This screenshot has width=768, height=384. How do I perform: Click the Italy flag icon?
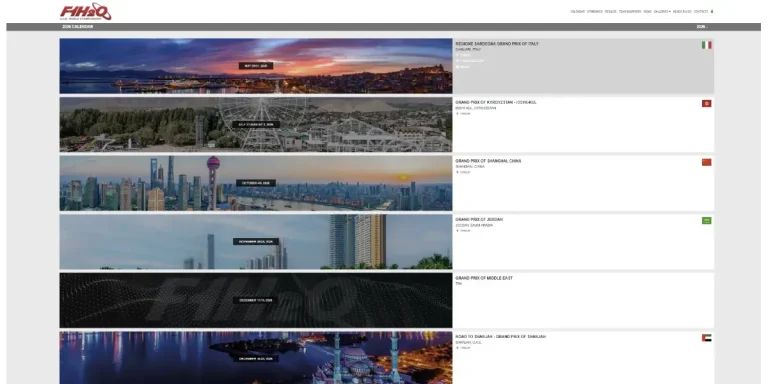(x=706, y=45)
